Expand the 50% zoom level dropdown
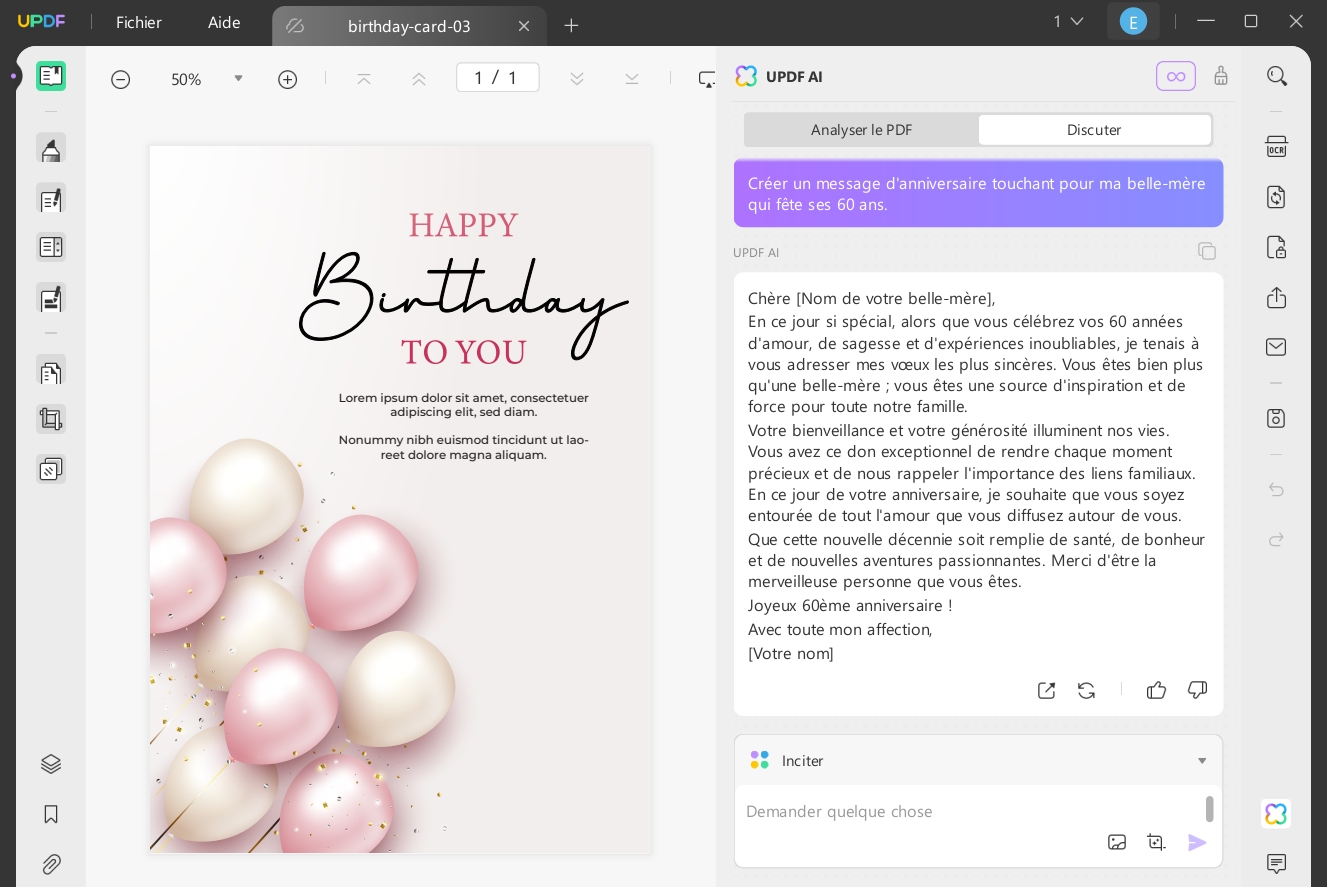The width and height of the screenshot is (1327, 887). click(238, 78)
